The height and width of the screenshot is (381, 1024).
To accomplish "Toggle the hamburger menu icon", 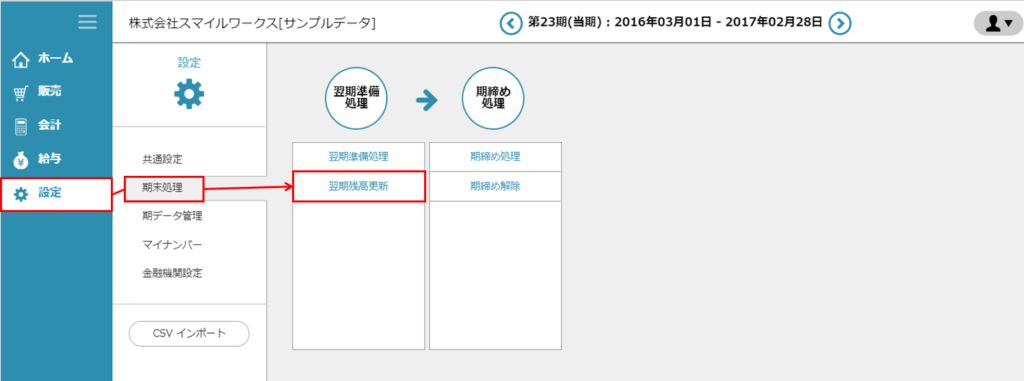I will point(87,22).
